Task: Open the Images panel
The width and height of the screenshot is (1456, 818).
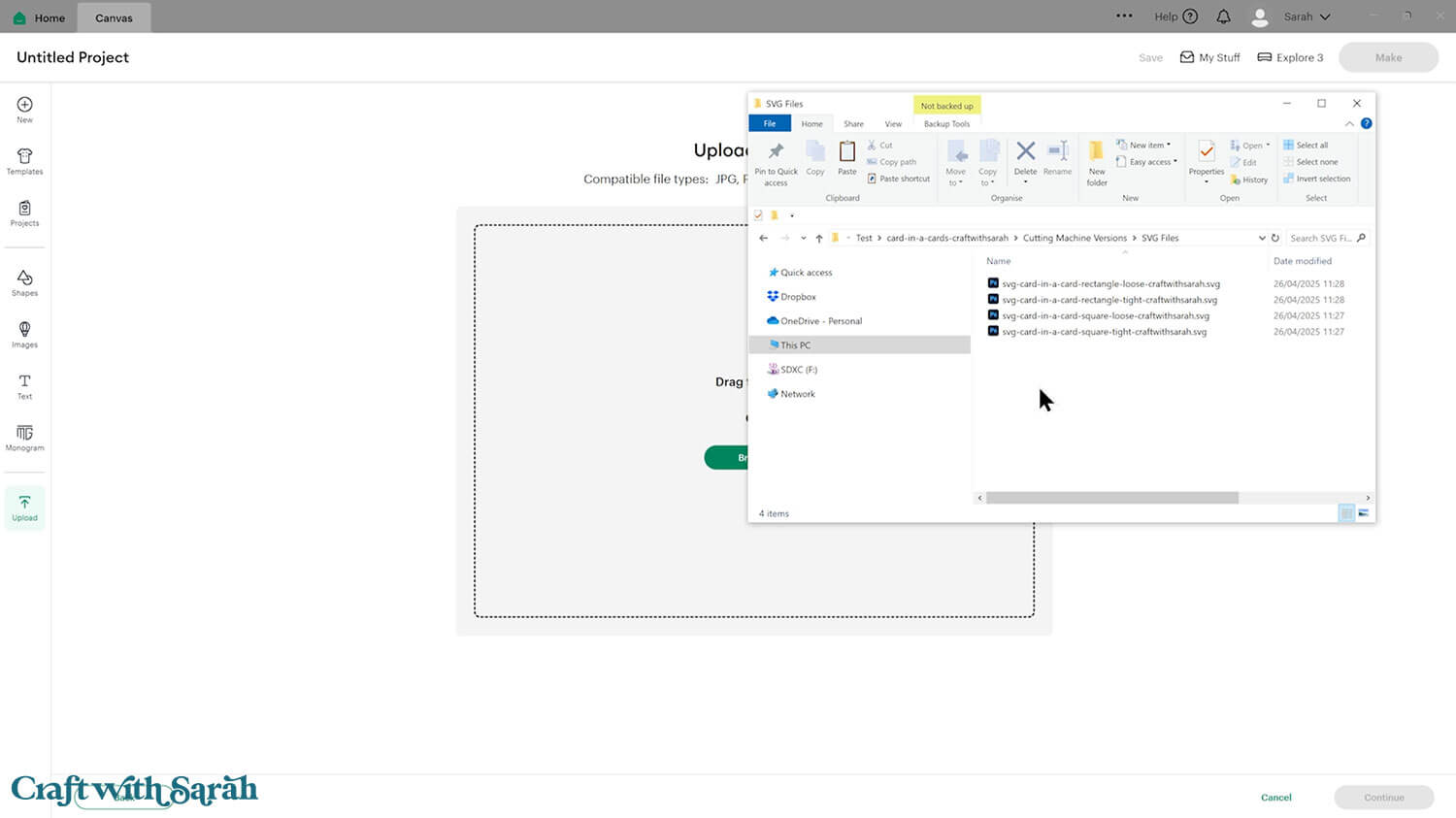Action: point(24,334)
